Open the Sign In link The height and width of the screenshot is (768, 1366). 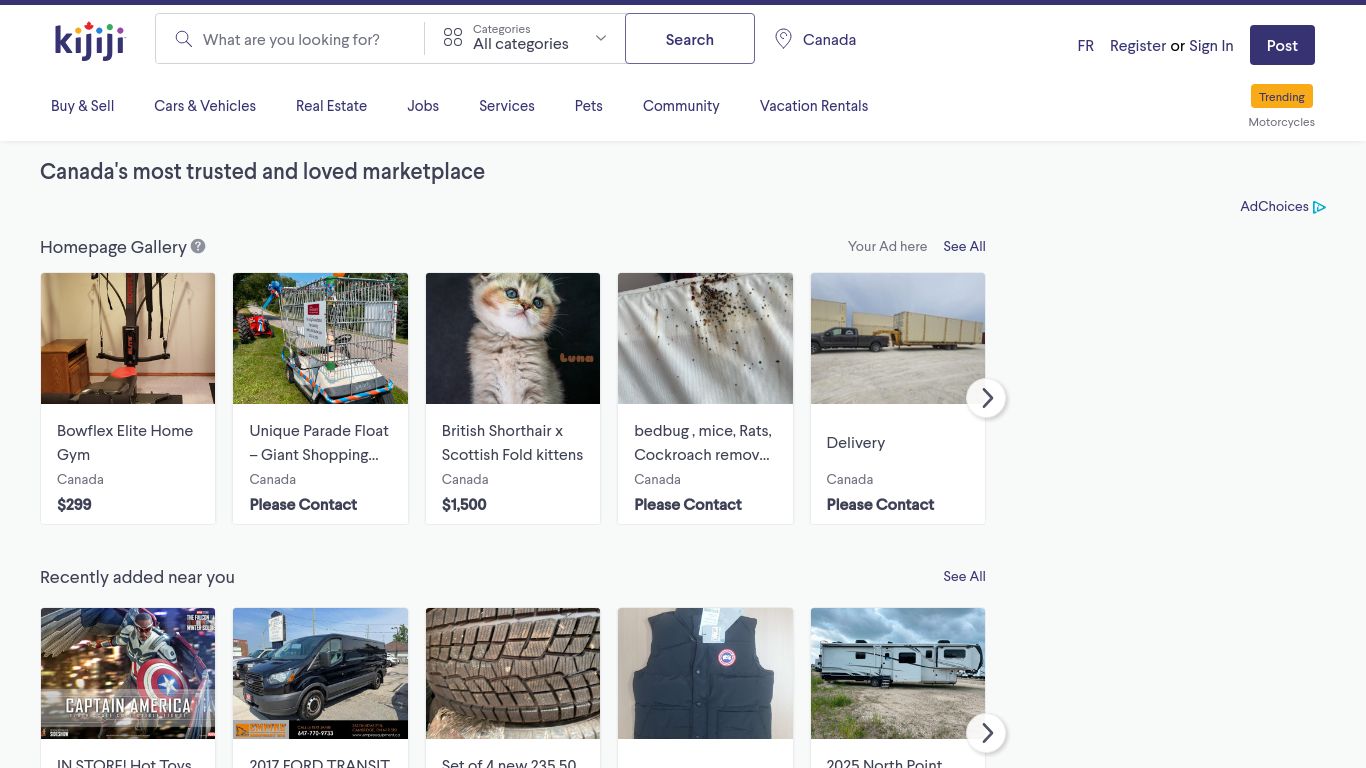[x=1211, y=46]
